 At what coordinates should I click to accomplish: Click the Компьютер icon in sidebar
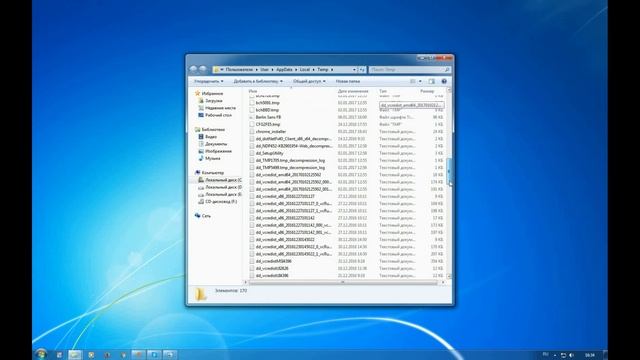(198, 173)
